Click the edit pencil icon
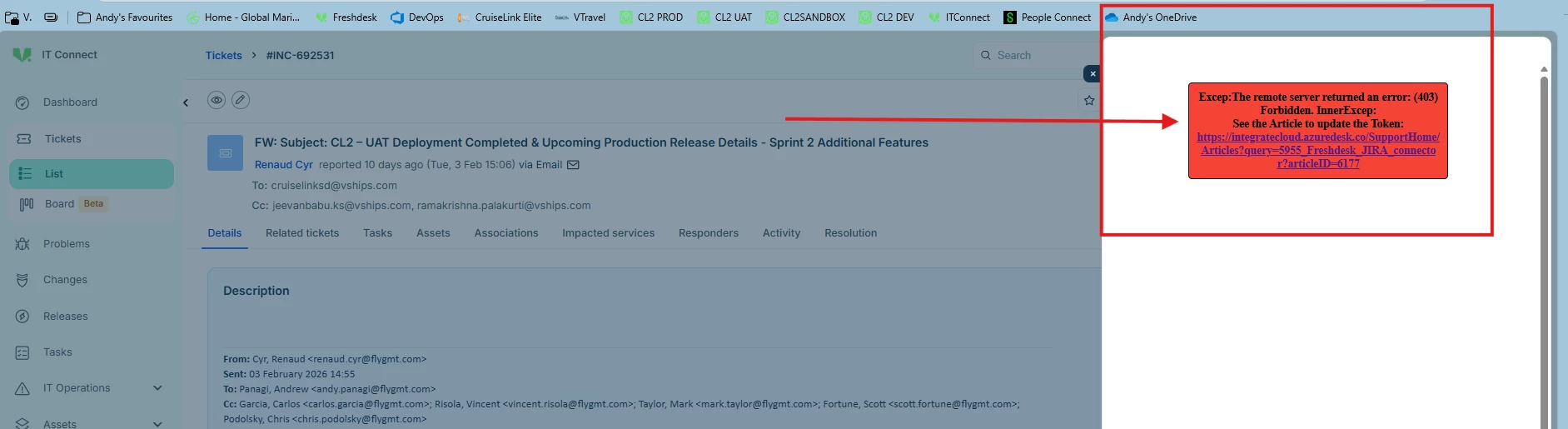Viewport: 1568px width, 429px height. click(x=241, y=100)
